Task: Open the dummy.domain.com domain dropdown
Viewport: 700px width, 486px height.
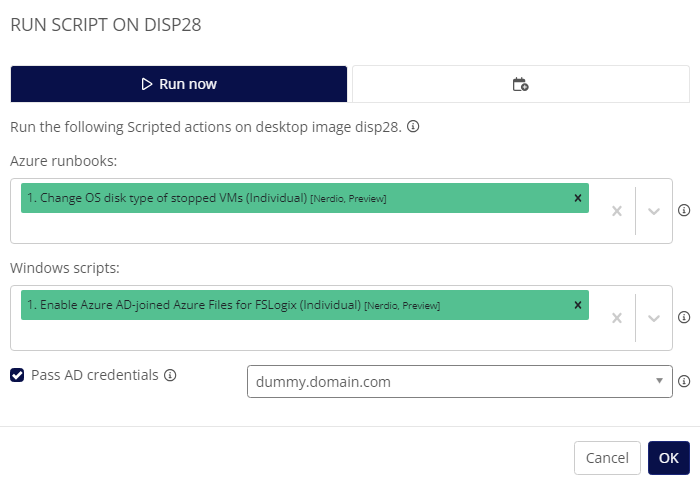Action: click(x=459, y=382)
